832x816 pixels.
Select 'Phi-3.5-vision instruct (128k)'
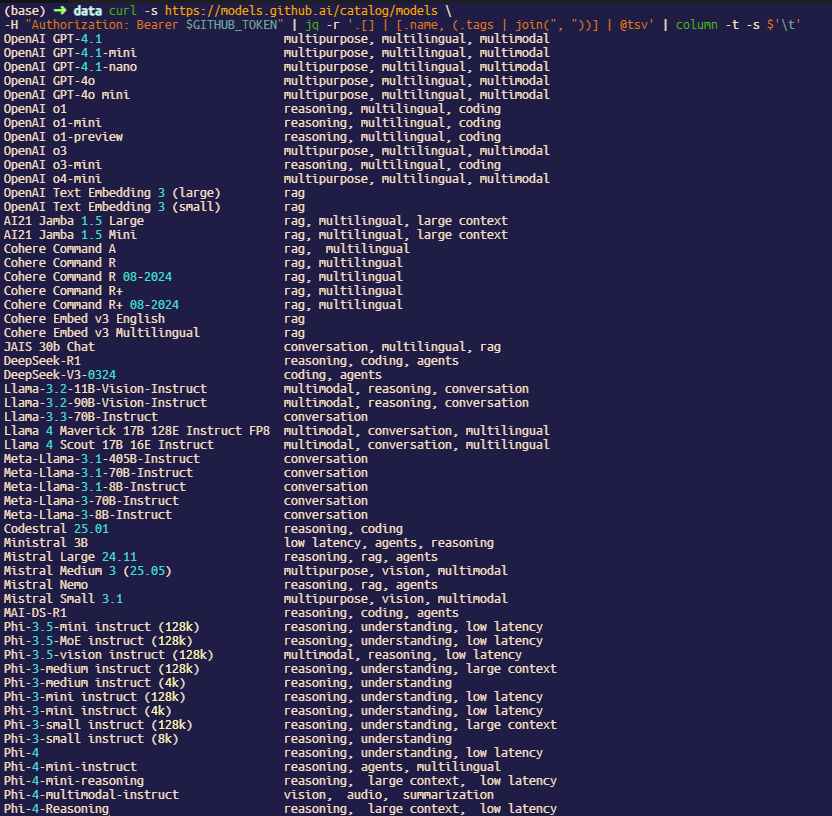tap(109, 655)
